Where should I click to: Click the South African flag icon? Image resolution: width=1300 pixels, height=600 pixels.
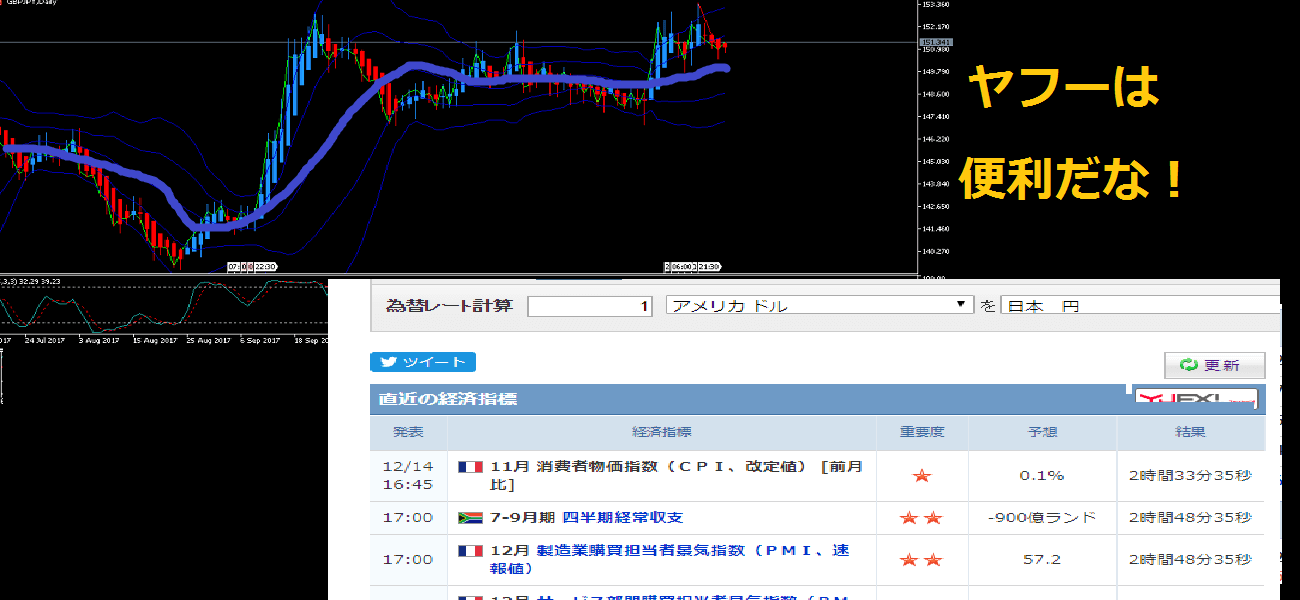(x=470, y=518)
